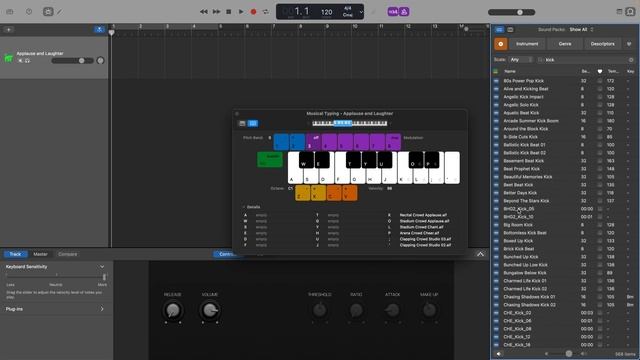The width and height of the screenshot is (640, 360).
Task: Open the Instrument filter tab
Action: click(527, 44)
